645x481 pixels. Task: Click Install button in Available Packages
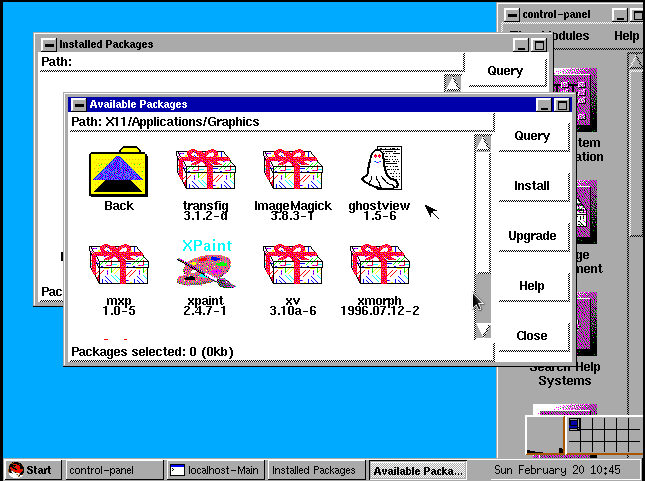click(x=532, y=186)
